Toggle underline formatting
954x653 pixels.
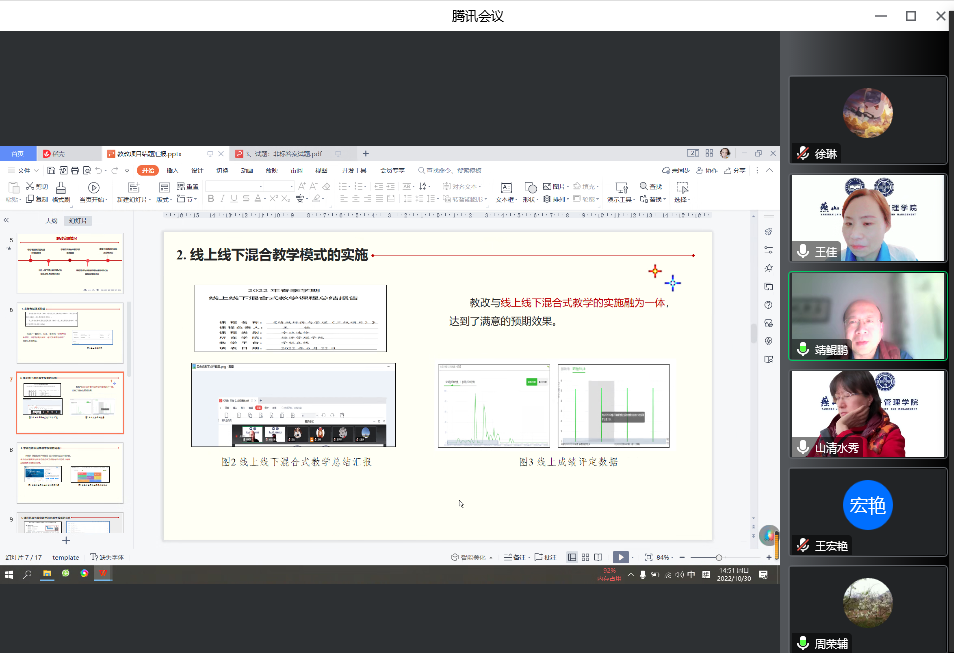click(232, 199)
